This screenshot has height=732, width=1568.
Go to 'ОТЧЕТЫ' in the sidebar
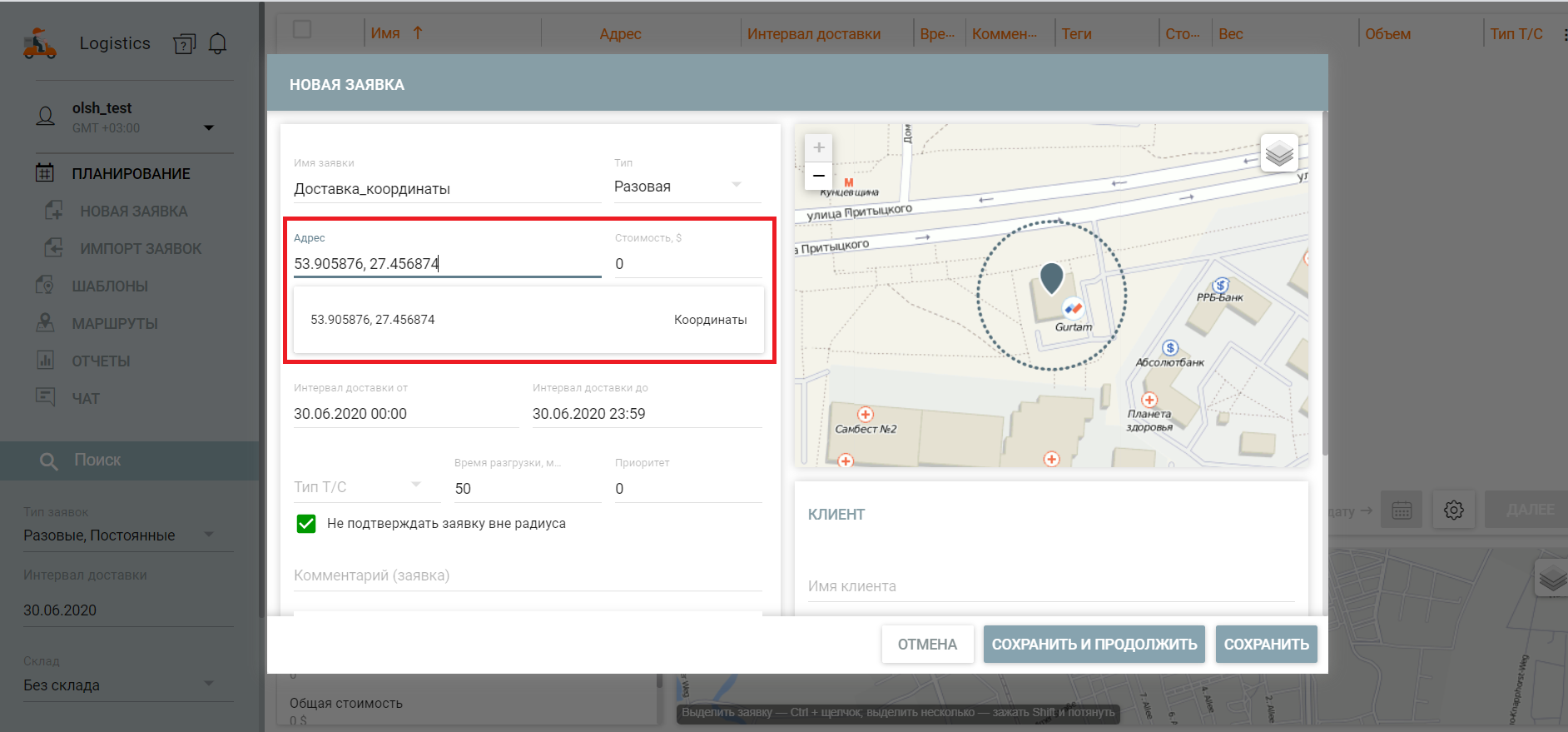pos(101,361)
